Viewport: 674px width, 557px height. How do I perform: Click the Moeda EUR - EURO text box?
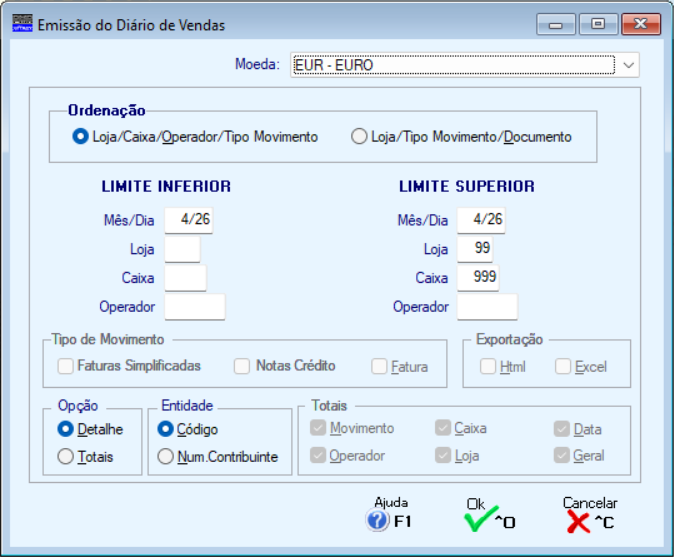(x=451, y=66)
